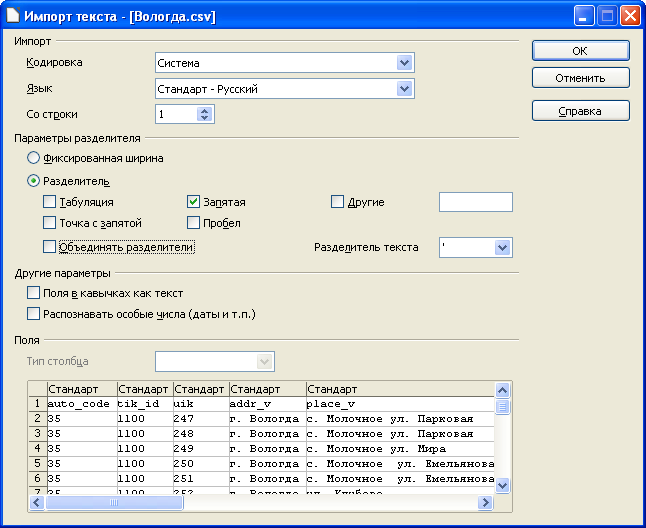Enable the Табуляция checkbox
646x528 pixels.
click(49, 202)
